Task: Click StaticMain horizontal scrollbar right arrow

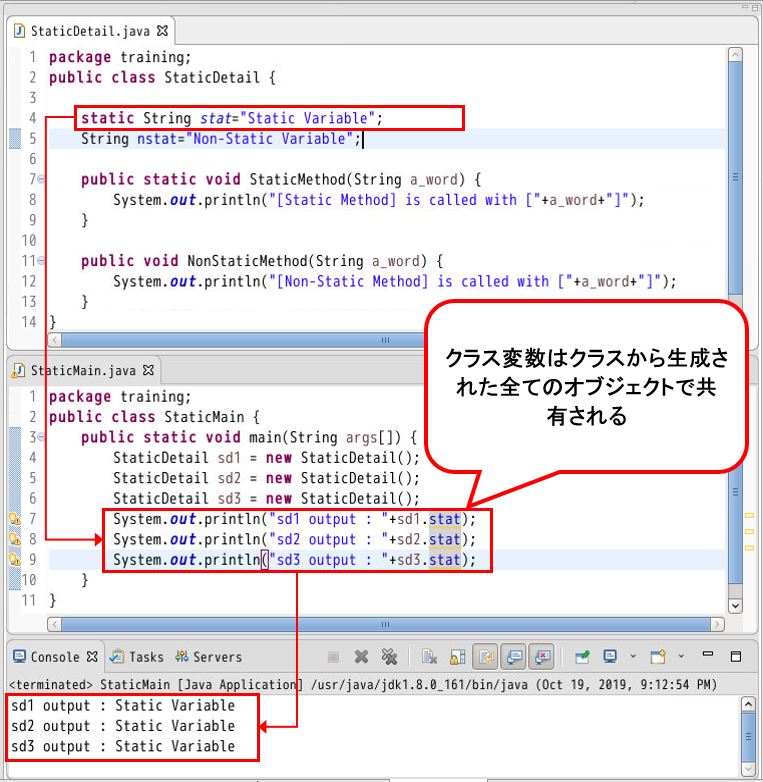Action: tap(717, 624)
